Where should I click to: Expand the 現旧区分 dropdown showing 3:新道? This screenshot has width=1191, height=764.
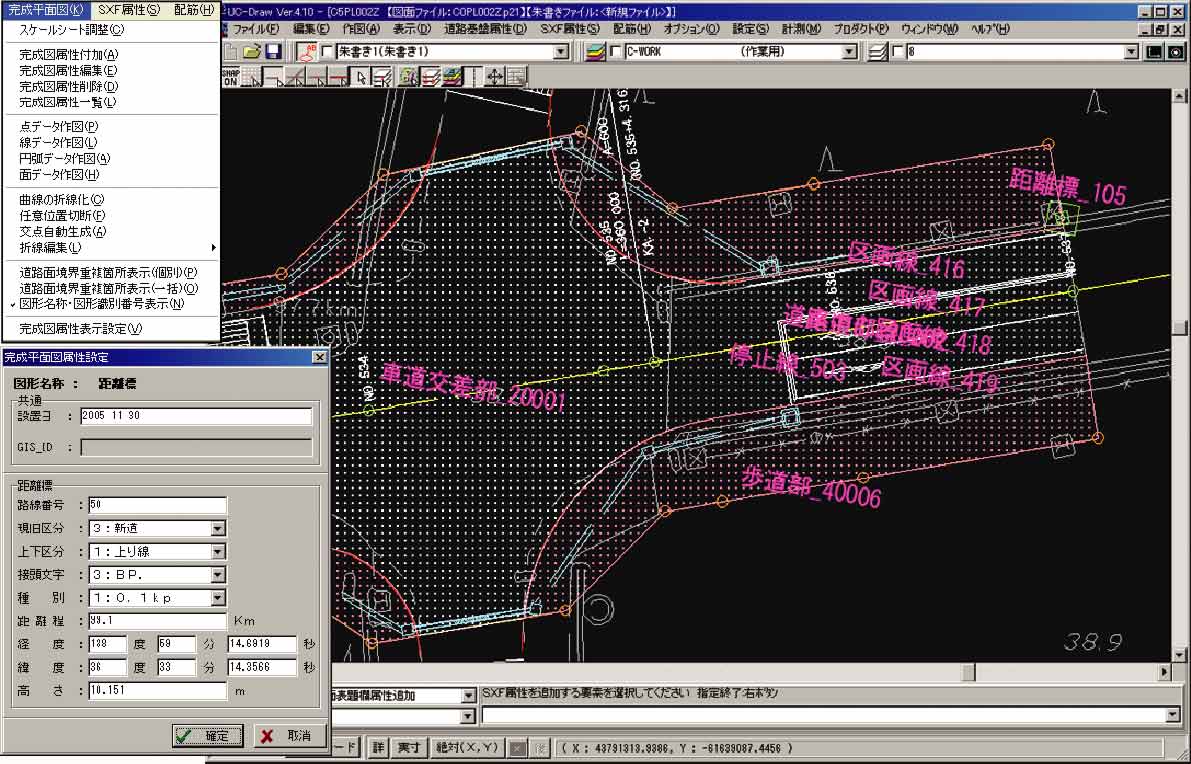click(x=218, y=529)
